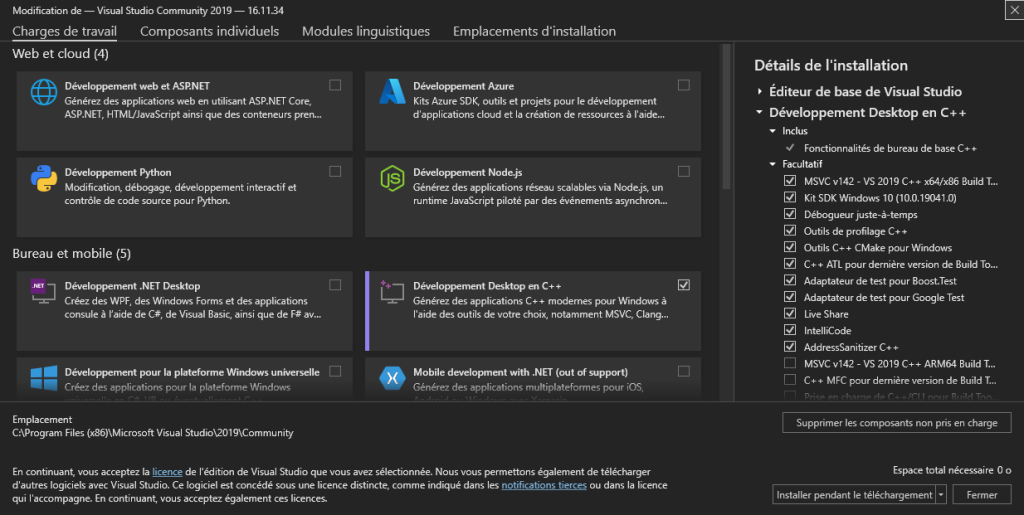Image resolution: width=1024 pixels, height=515 pixels.
Task: Uncheck Débogueur juste-à-temps component
Action: pyautogui.click(x=790, y=213)
